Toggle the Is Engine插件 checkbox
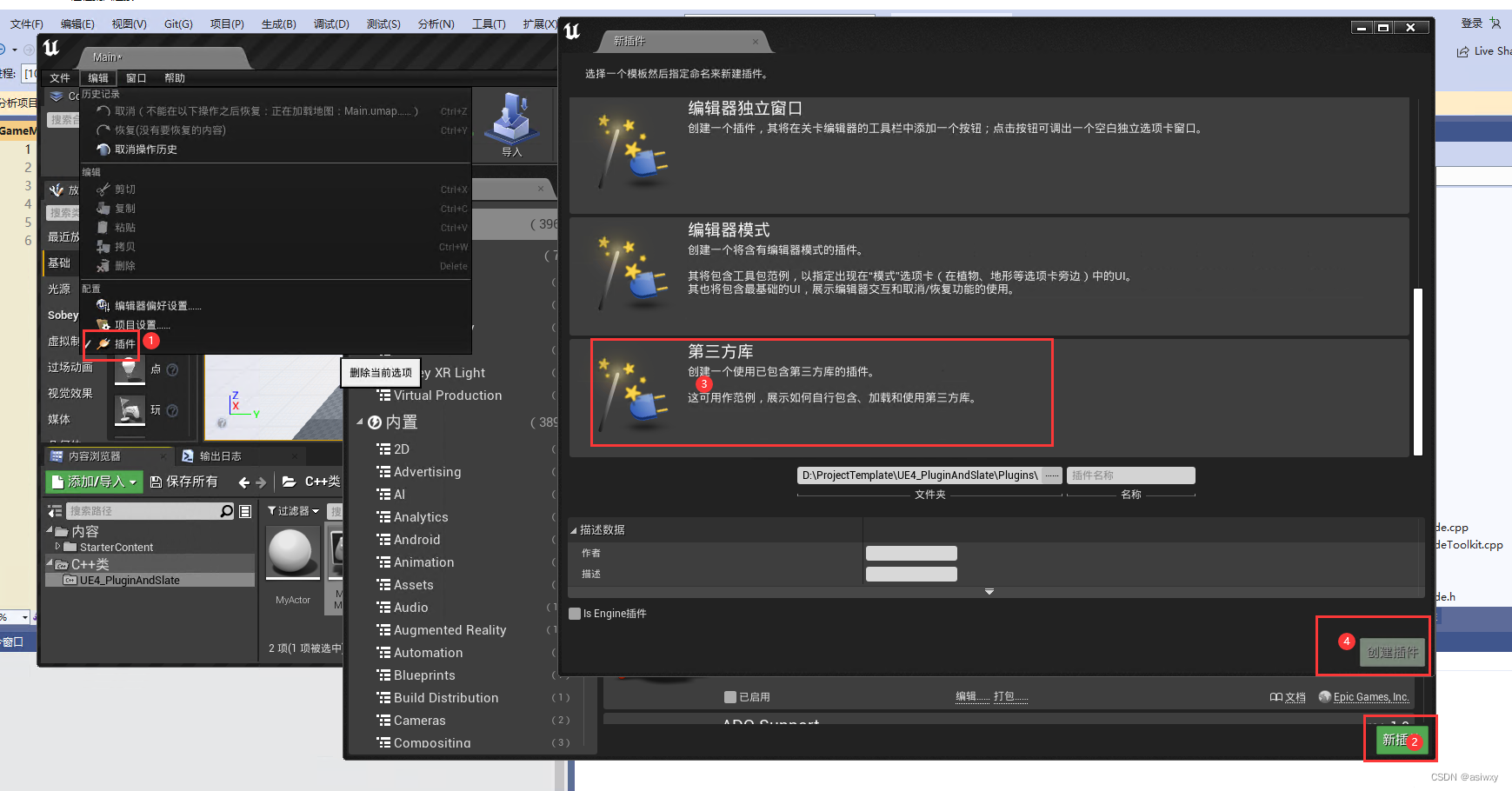Image resolution: width=1512 pixels, height=791 pixels. [x=575, y=613]
